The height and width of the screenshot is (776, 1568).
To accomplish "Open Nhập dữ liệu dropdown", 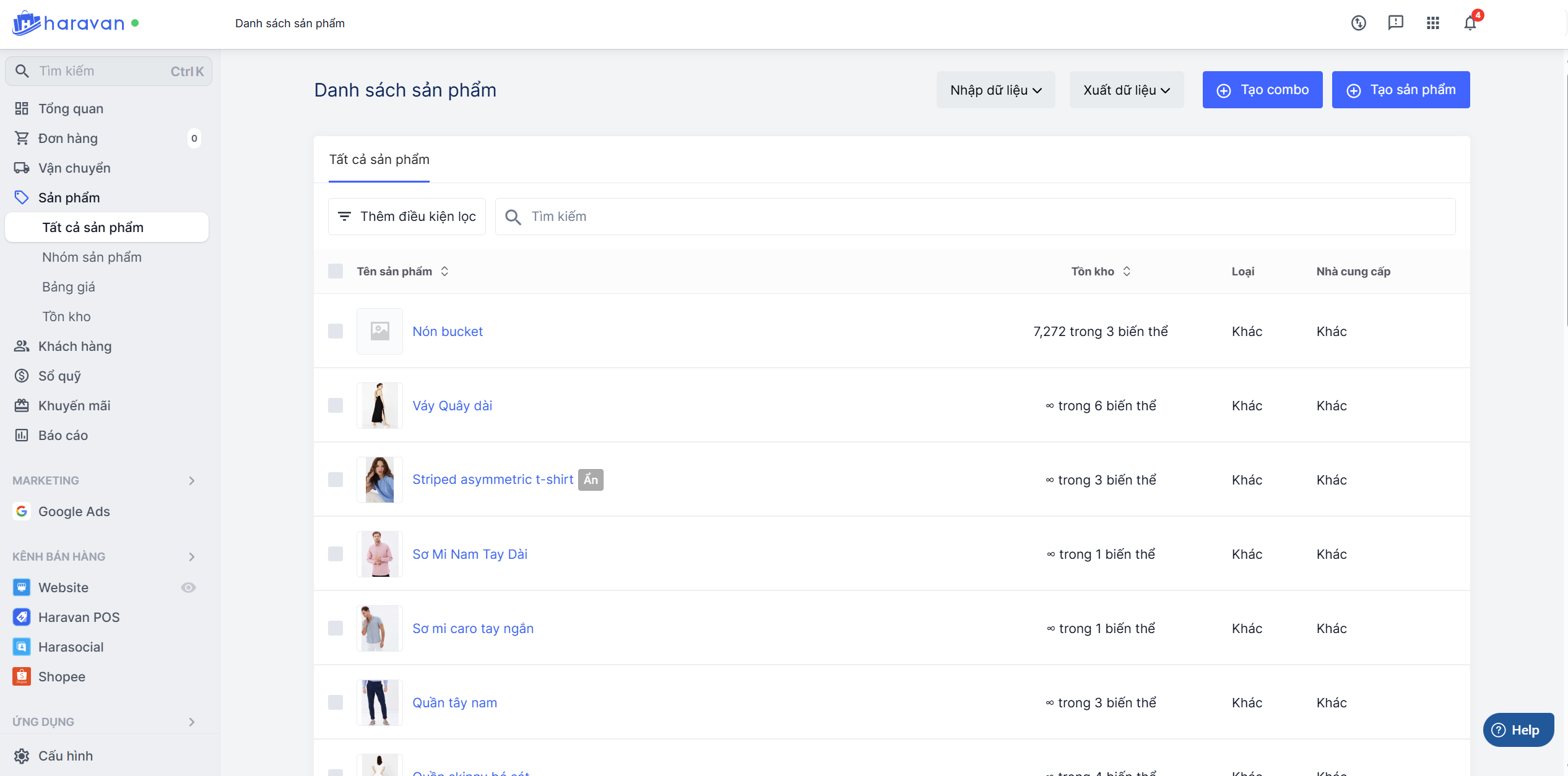I will (995, 90).
